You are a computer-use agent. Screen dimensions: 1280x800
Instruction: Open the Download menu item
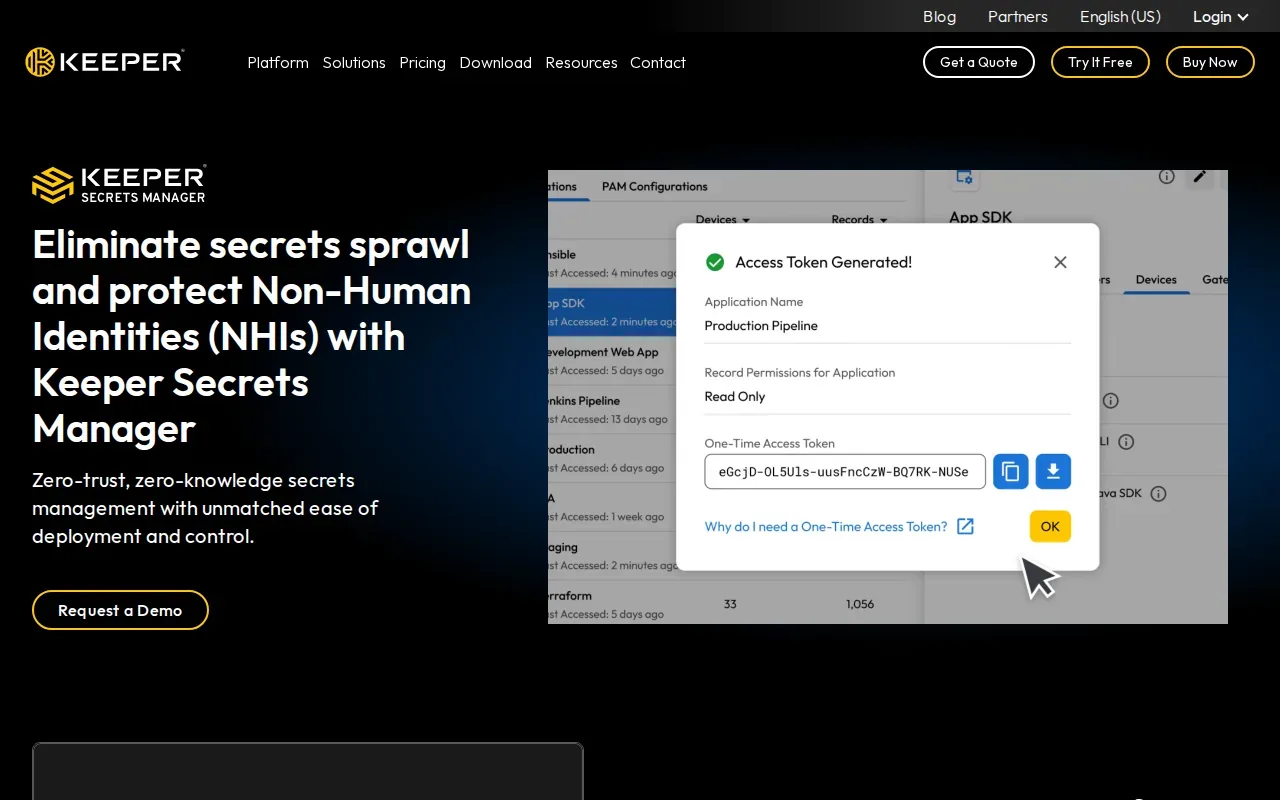[x=495, y=62]
